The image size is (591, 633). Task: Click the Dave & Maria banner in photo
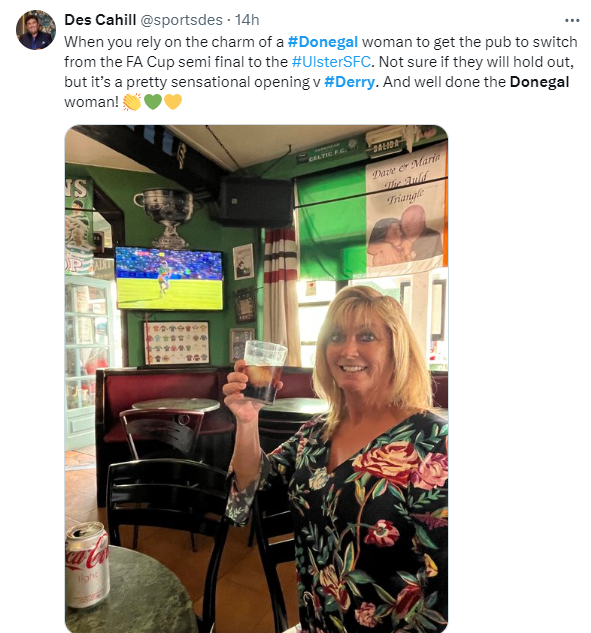coord(405,211)
